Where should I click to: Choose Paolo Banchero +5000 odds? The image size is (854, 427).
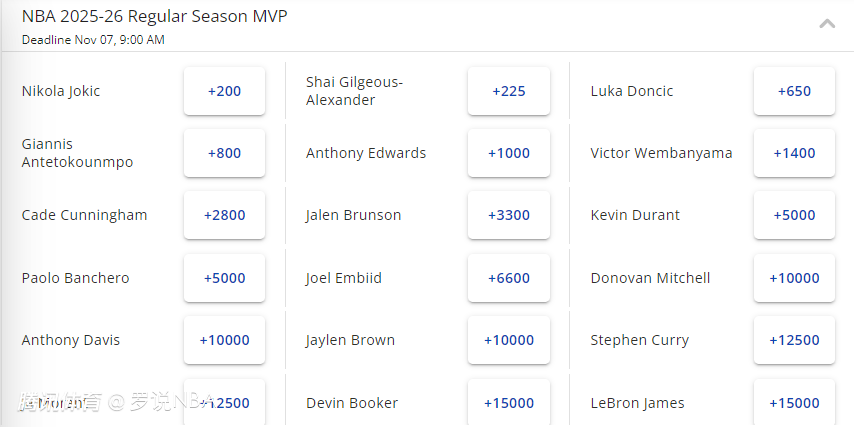point(224,278)
